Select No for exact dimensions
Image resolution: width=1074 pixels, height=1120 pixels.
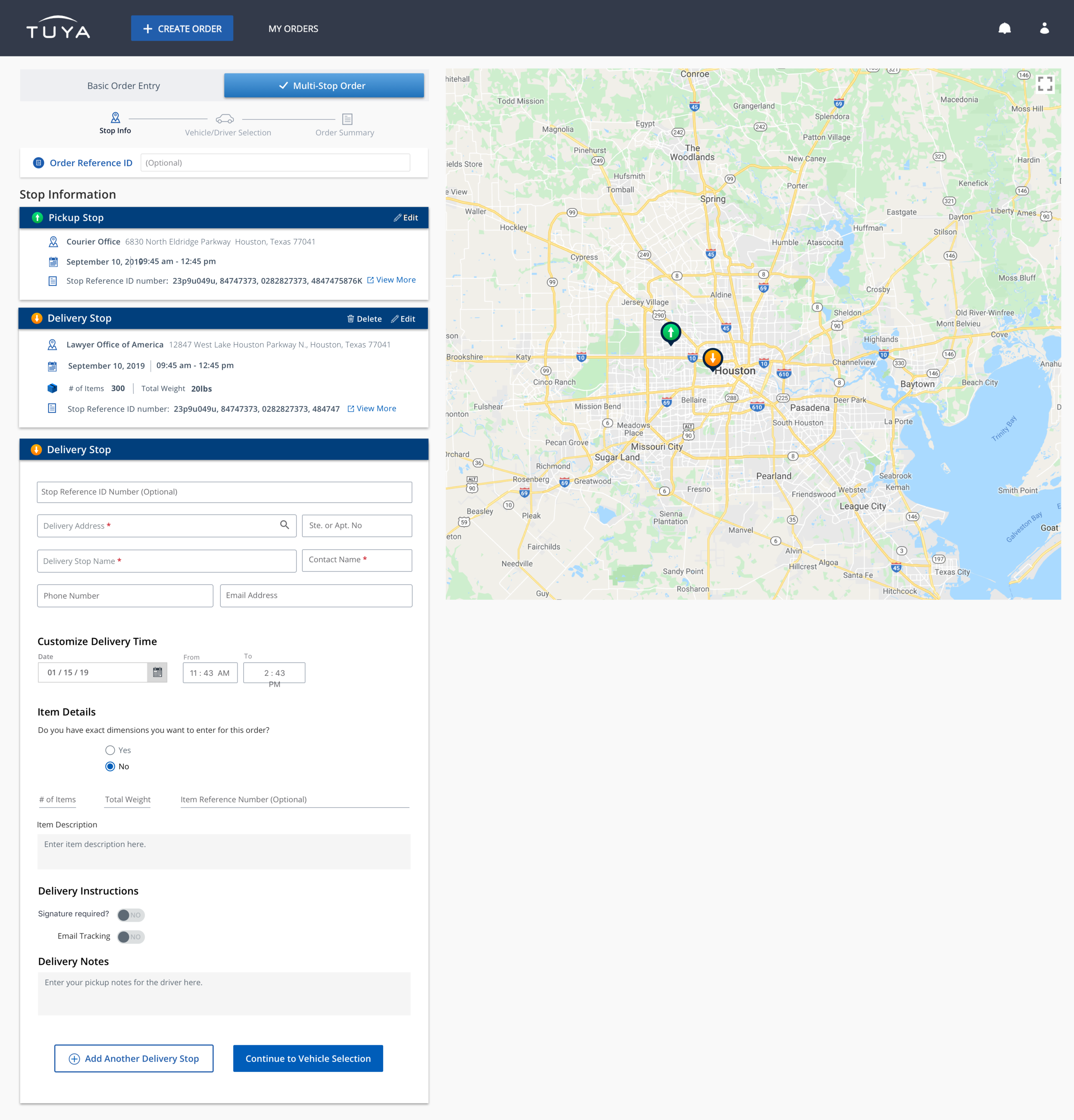pyautogui.click(x=110, y=766)
